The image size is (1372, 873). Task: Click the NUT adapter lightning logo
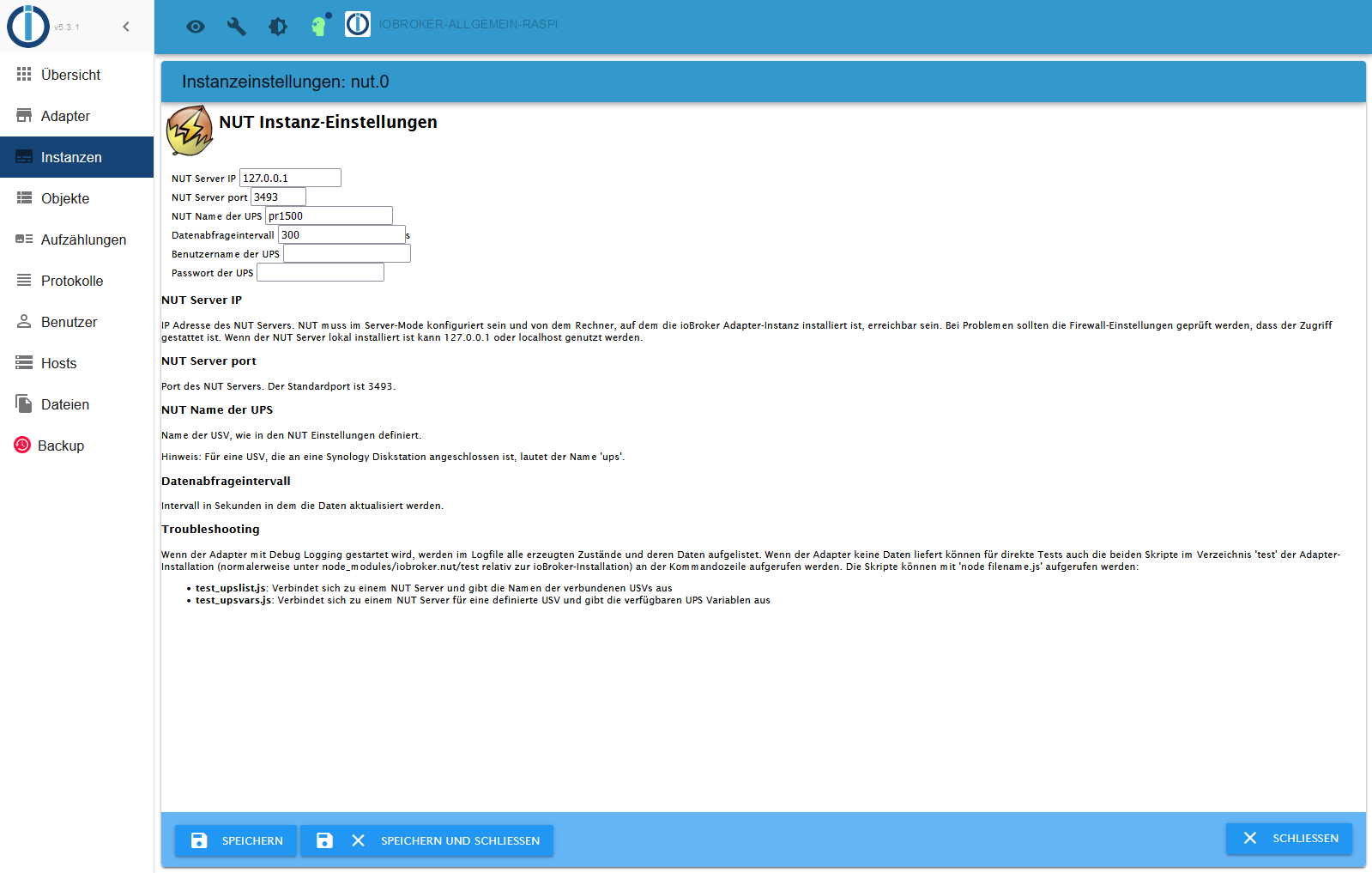coord(190,130)
